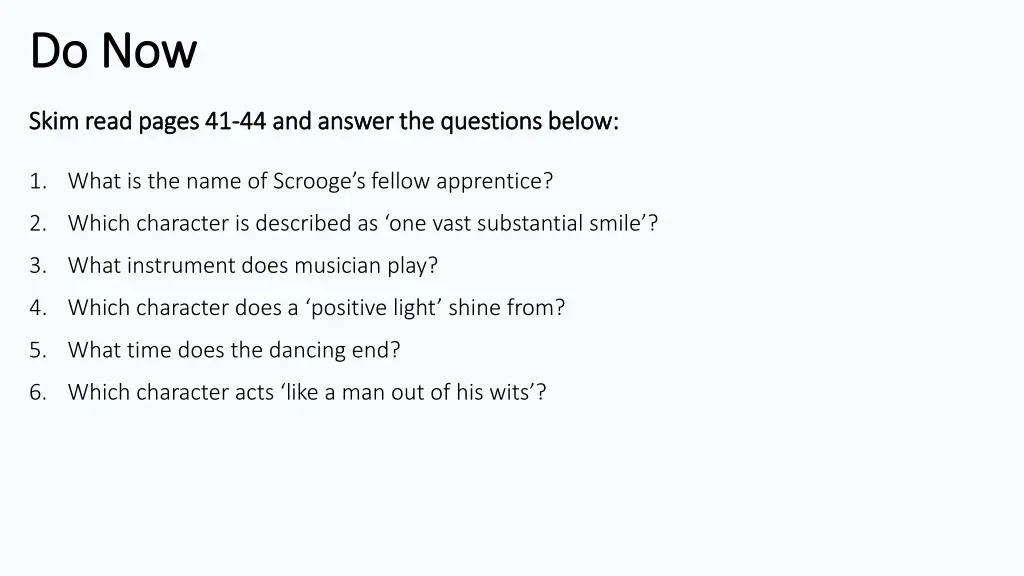The height and width of the screenshot is (576, 1024).
Task: Click the word 'Scrooge's' in question one
Action: click(x=319, y=182)
